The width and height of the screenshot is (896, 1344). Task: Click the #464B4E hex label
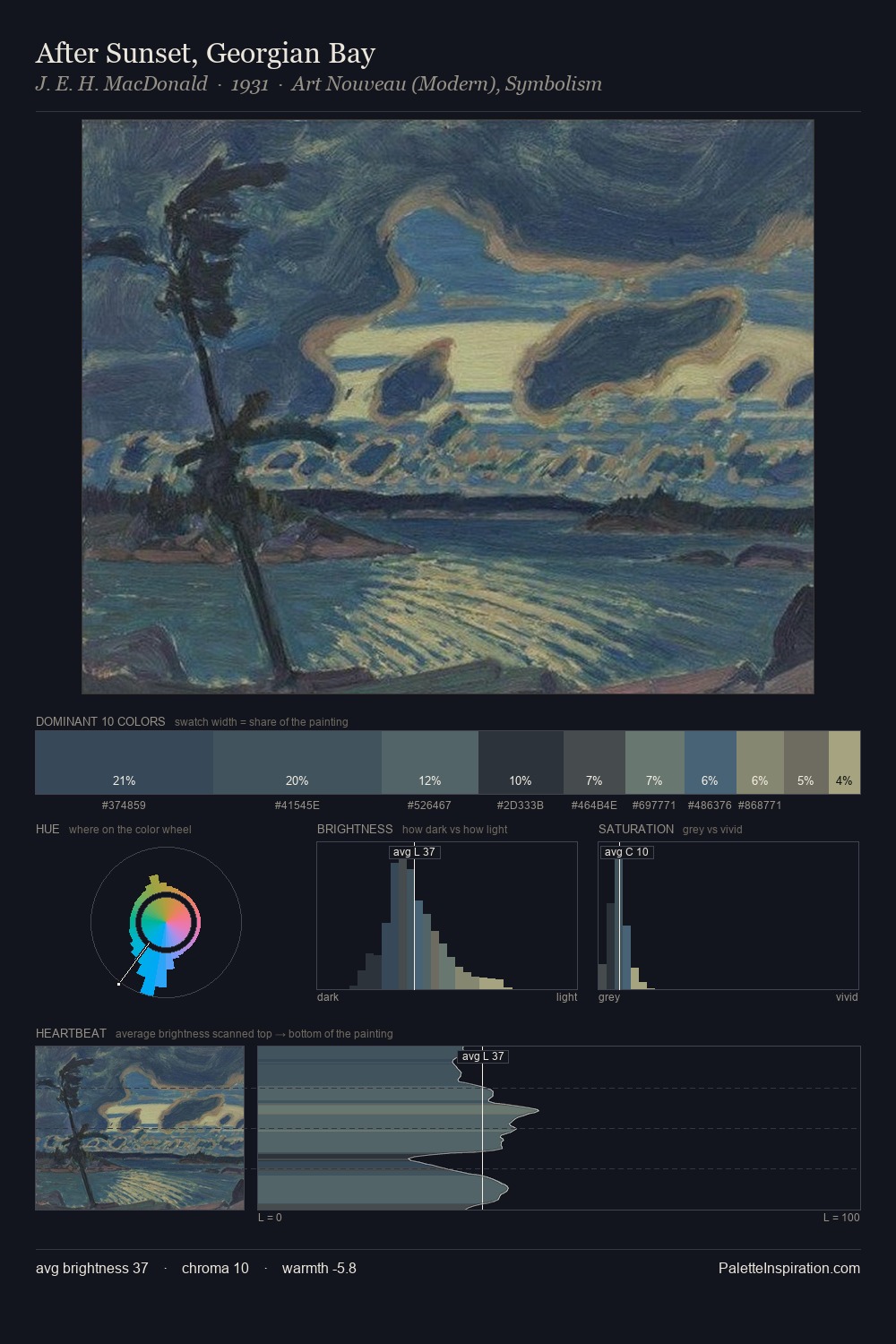[x=594, y=806]
